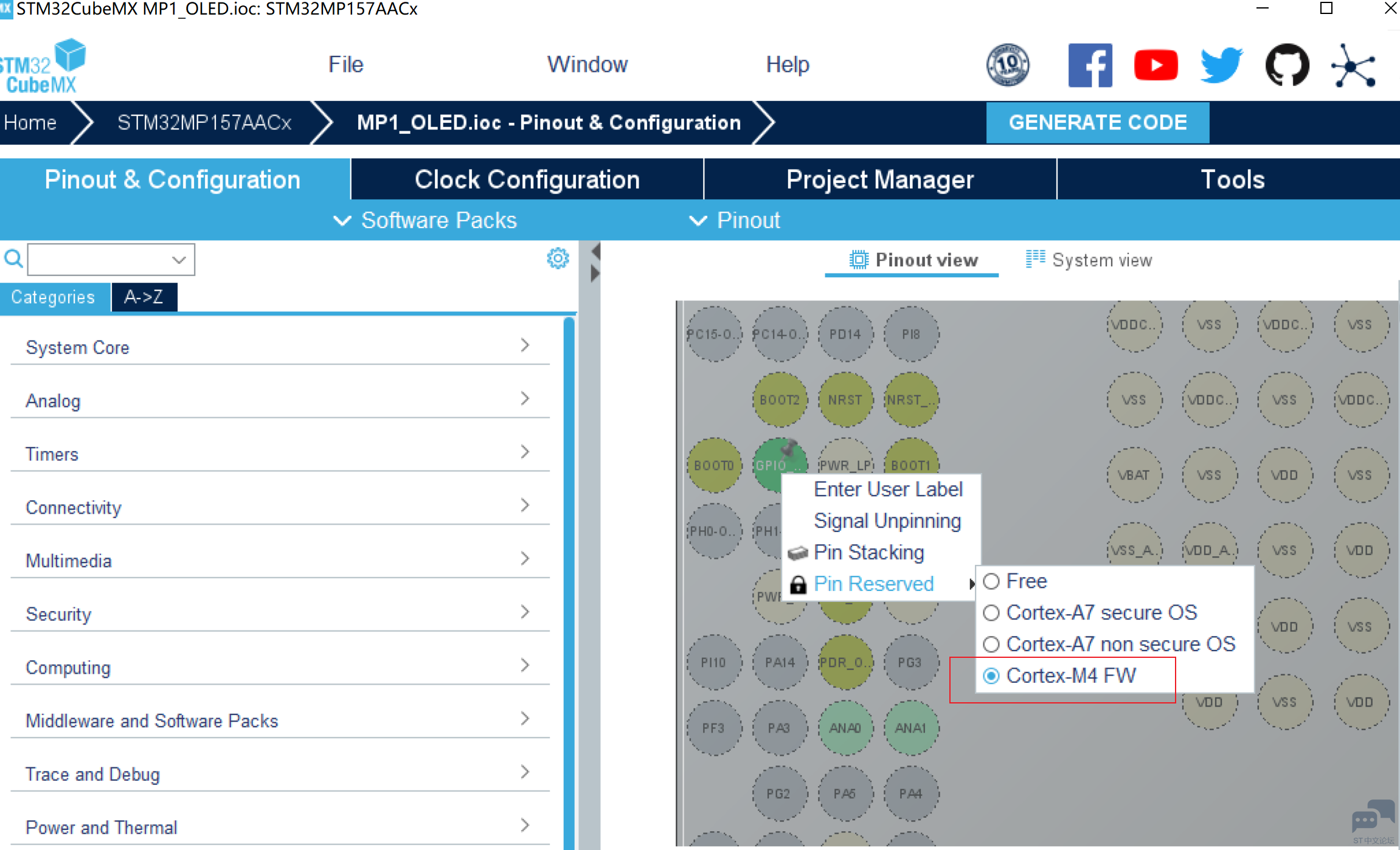Click the VBAT pin
The width and height of the screenshot is (1400, 850).
click(1134, 475)
